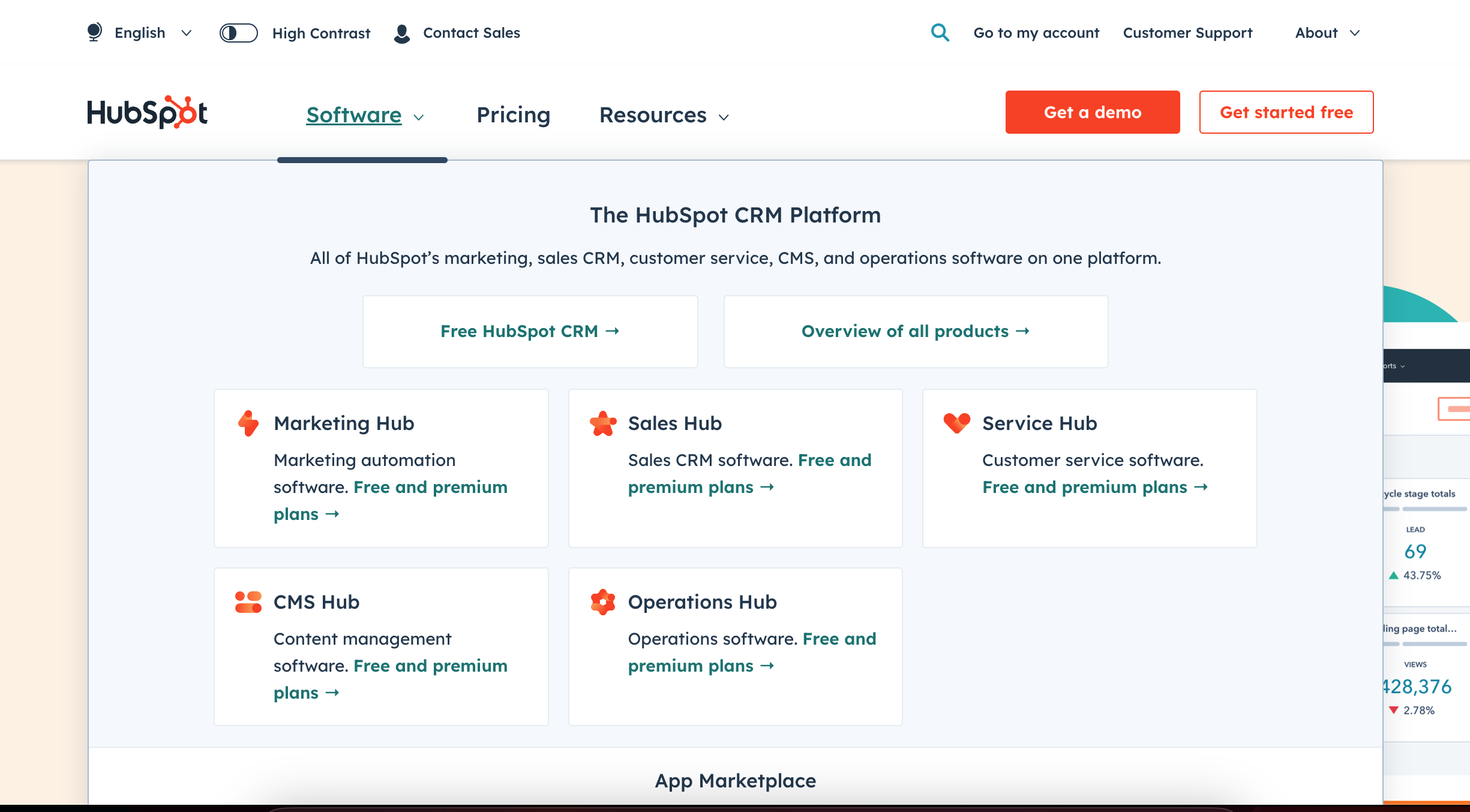Image resolution: width=1470 pixels, height=812 pixels.
Task: Open Overview of all products
Action: 916,331
